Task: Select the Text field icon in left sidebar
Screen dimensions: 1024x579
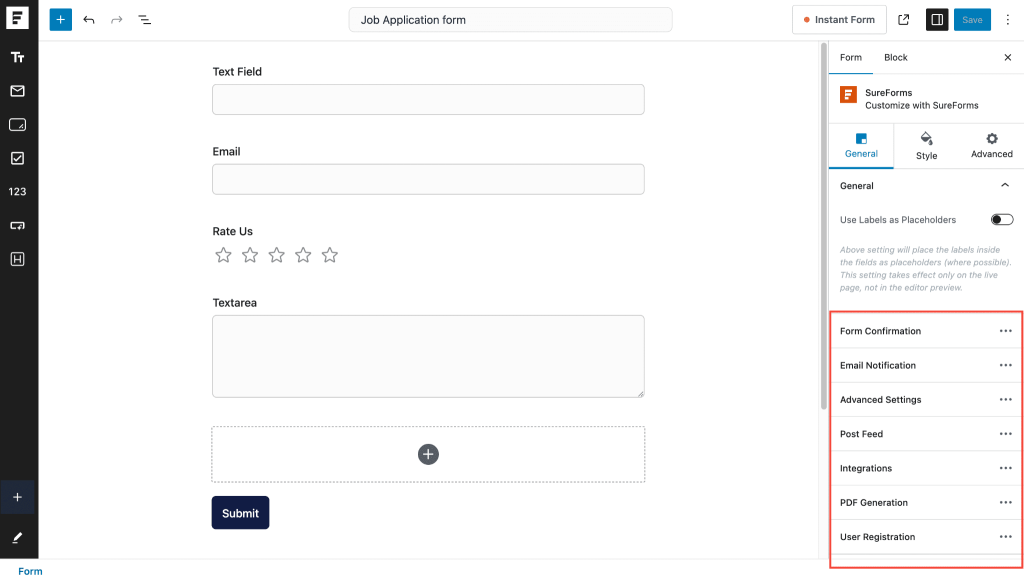Action: (x=18, y=57)
